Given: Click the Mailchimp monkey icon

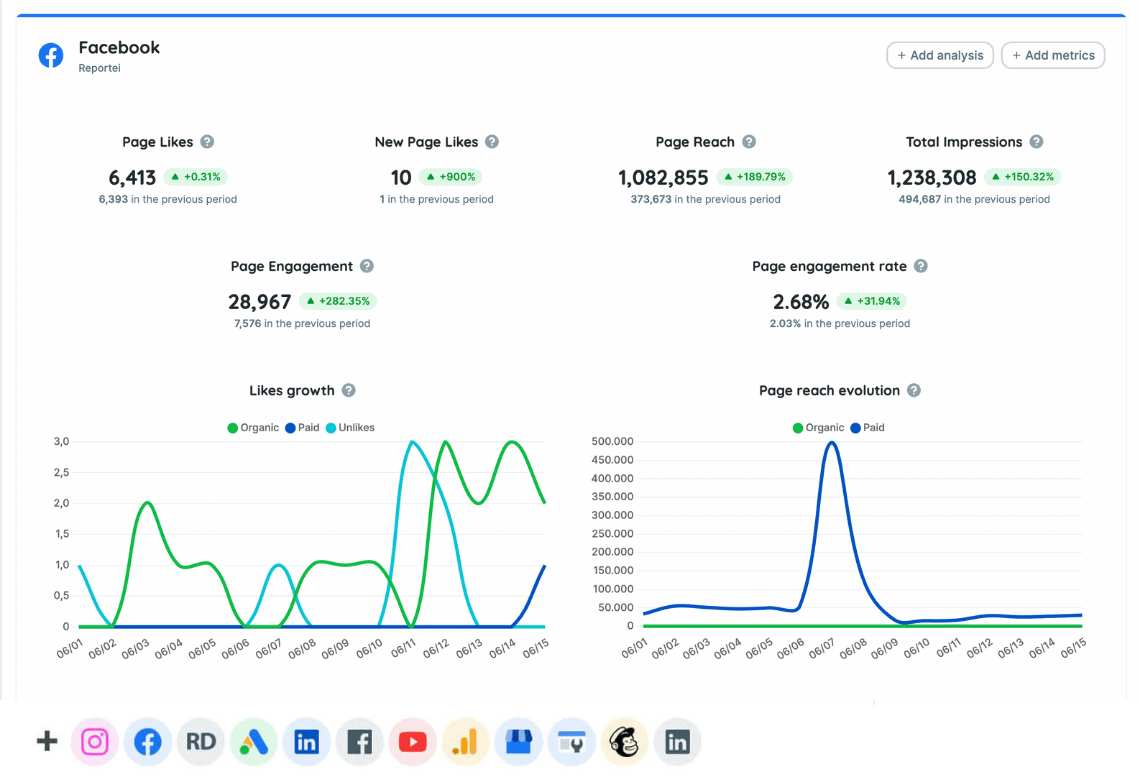Looking at the screenshot, I should click(624, 742).
